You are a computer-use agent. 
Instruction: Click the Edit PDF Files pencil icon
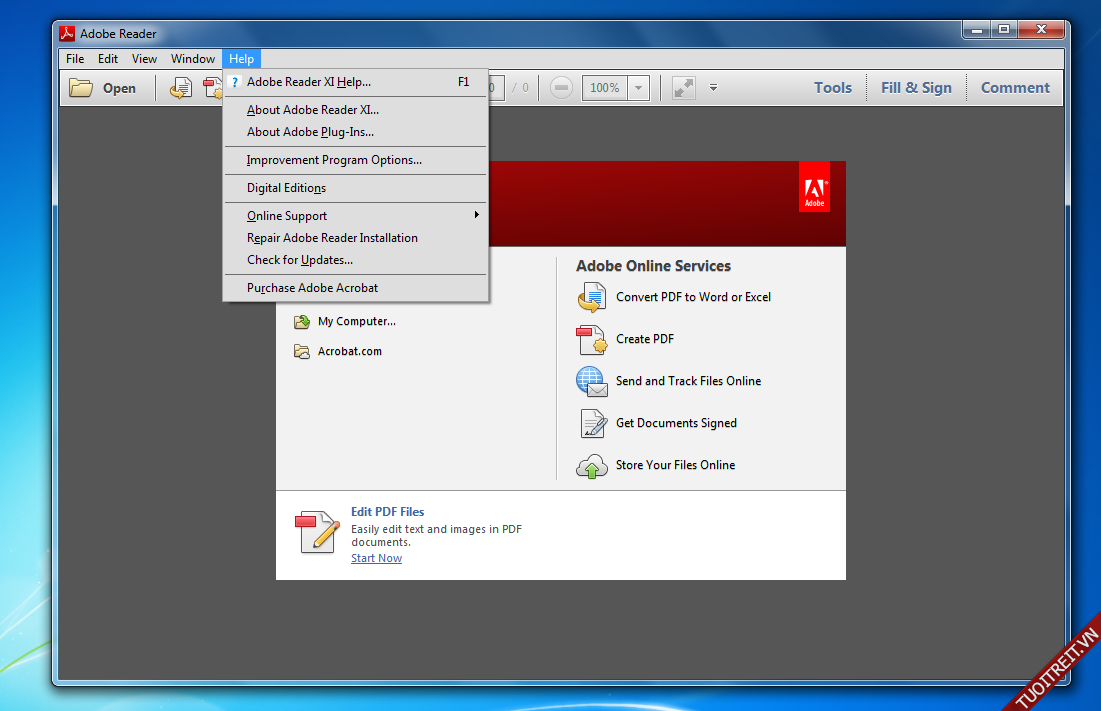click(317, 531)
